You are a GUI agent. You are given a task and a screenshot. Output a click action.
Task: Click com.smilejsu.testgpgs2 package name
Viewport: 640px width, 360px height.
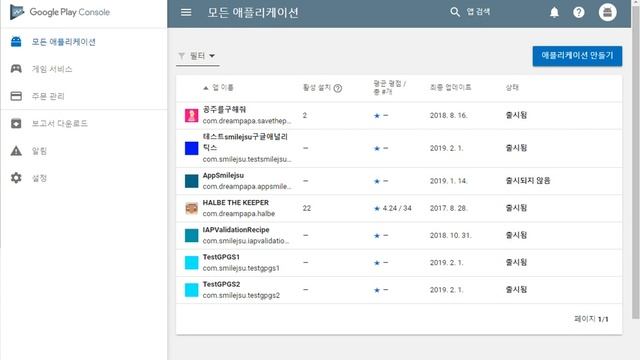click(241, 295)
